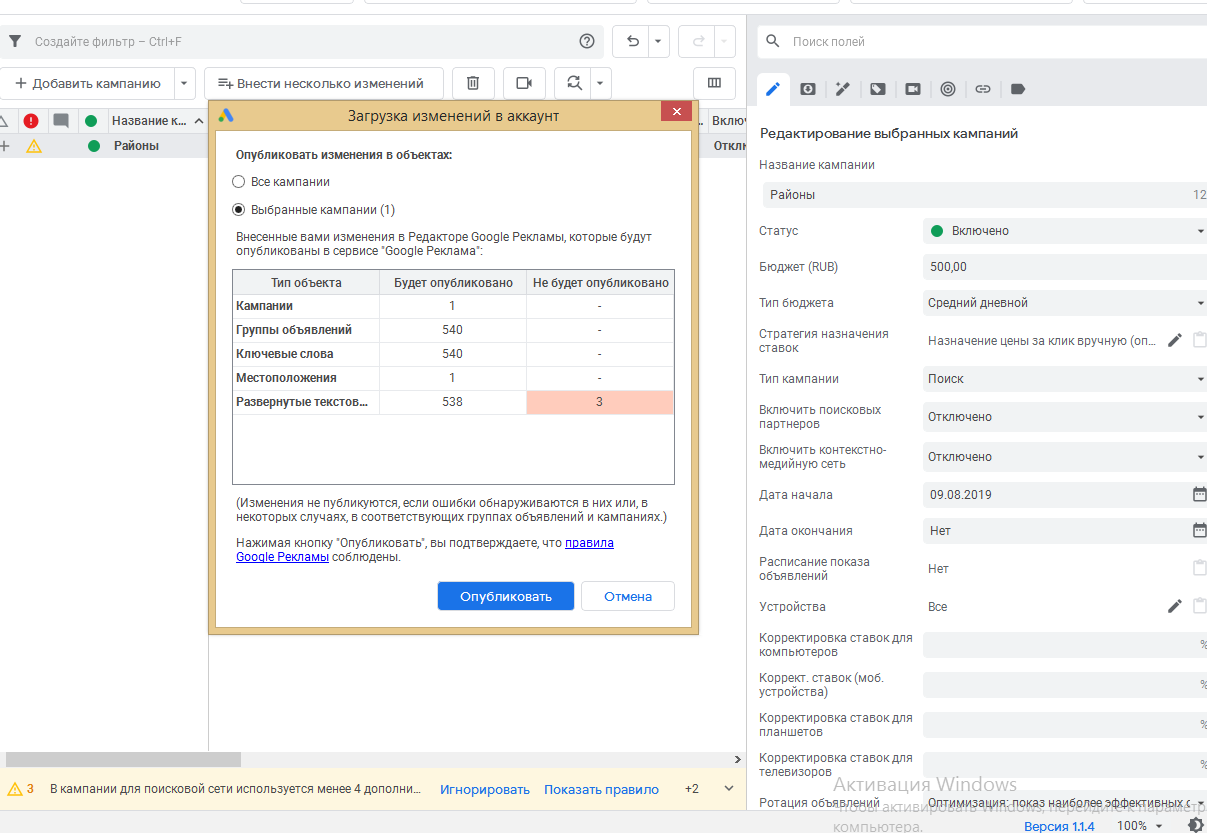This screenshot has height=833, width=1207.
Task: Switch to the target bullseye tab
Action: pos(948,89)
